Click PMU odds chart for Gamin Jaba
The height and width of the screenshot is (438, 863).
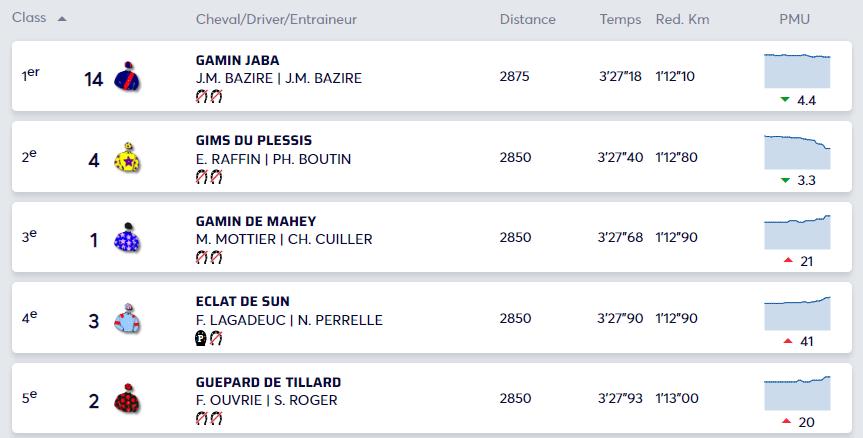click(x=797, y=70)
